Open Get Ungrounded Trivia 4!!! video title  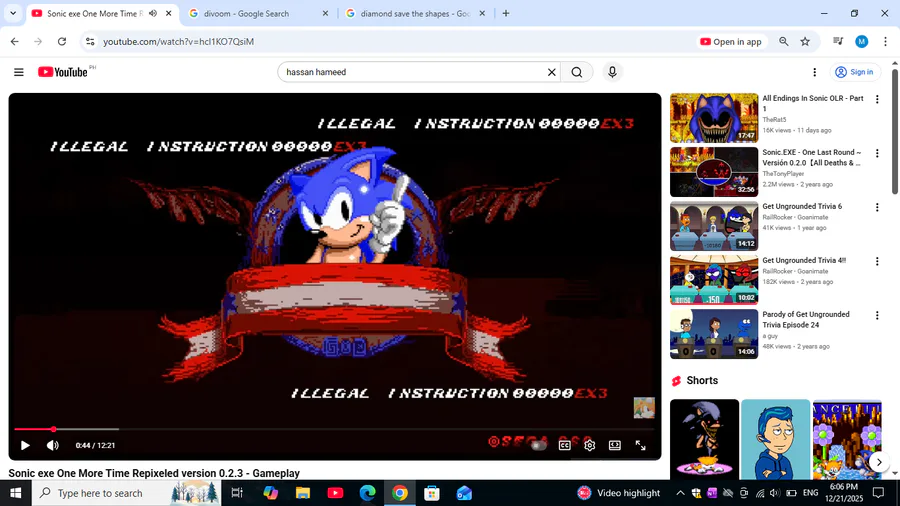804,260
